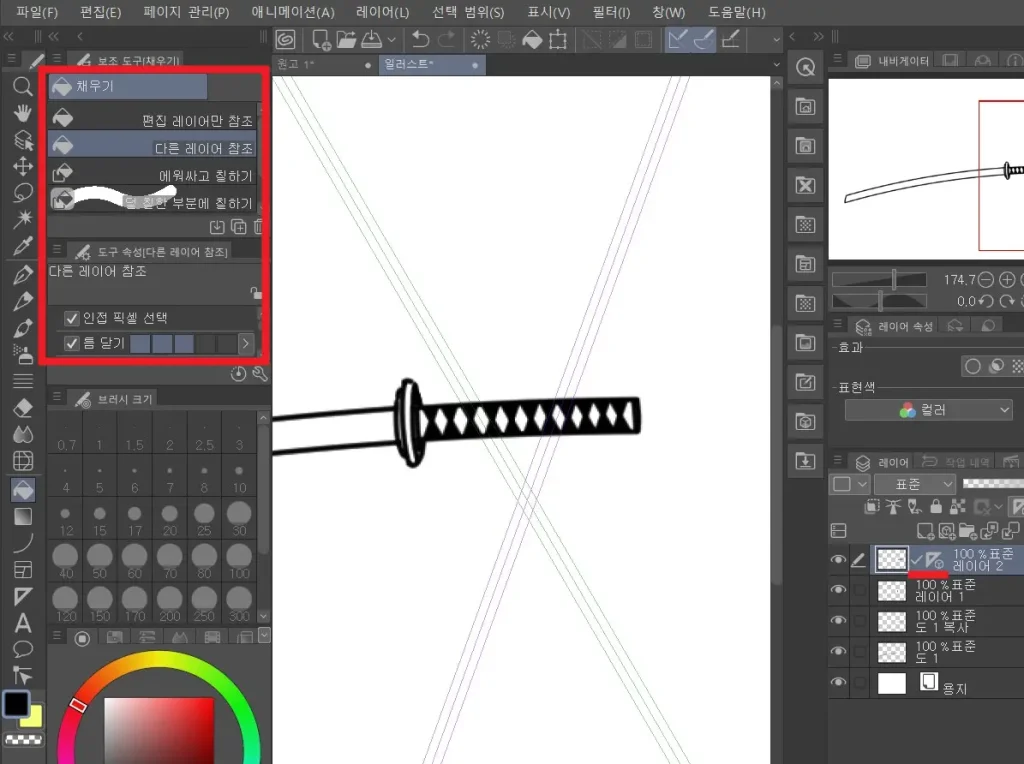1024x764 pixels.
Task: Hide 레이어 1 with eye icon
Action: pyautogui.click(x=838, y=591)
